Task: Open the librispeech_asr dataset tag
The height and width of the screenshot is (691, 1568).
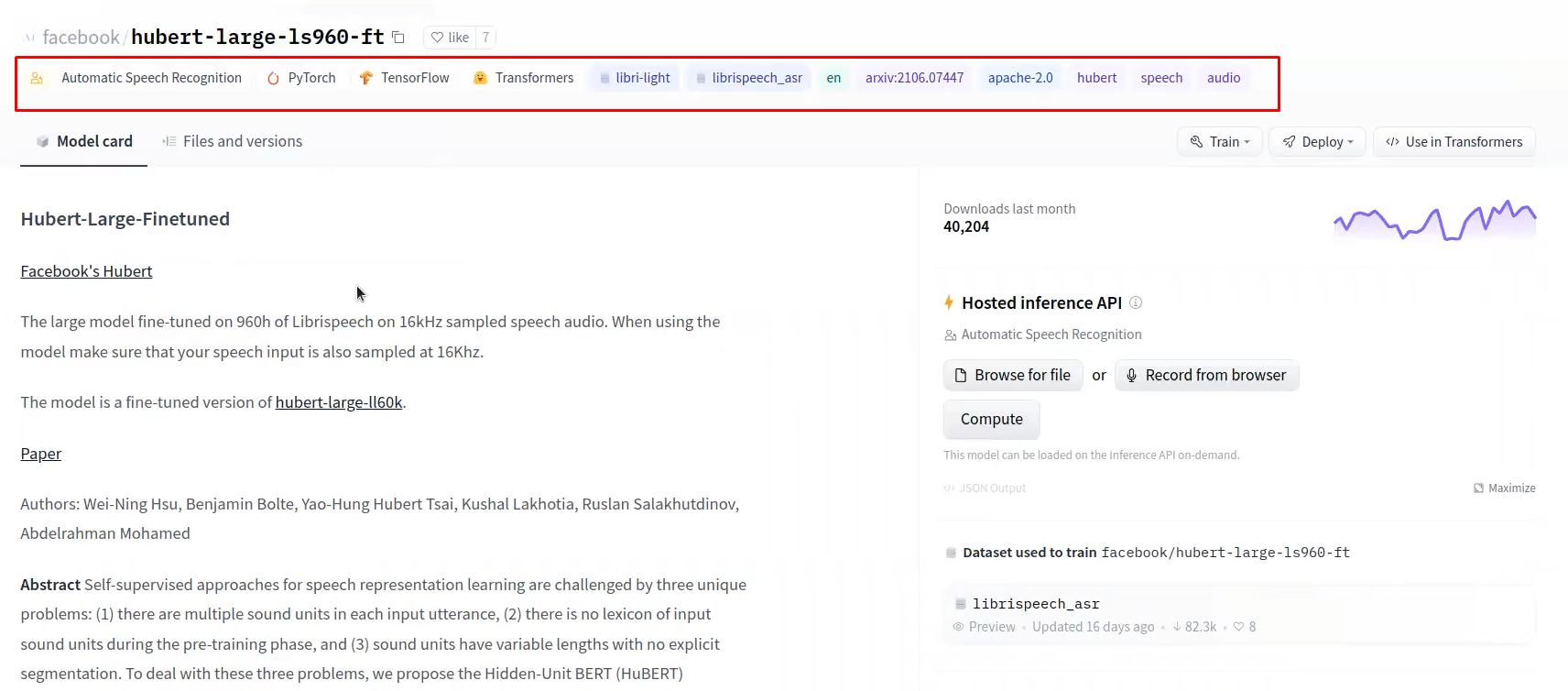Action: 748,78
